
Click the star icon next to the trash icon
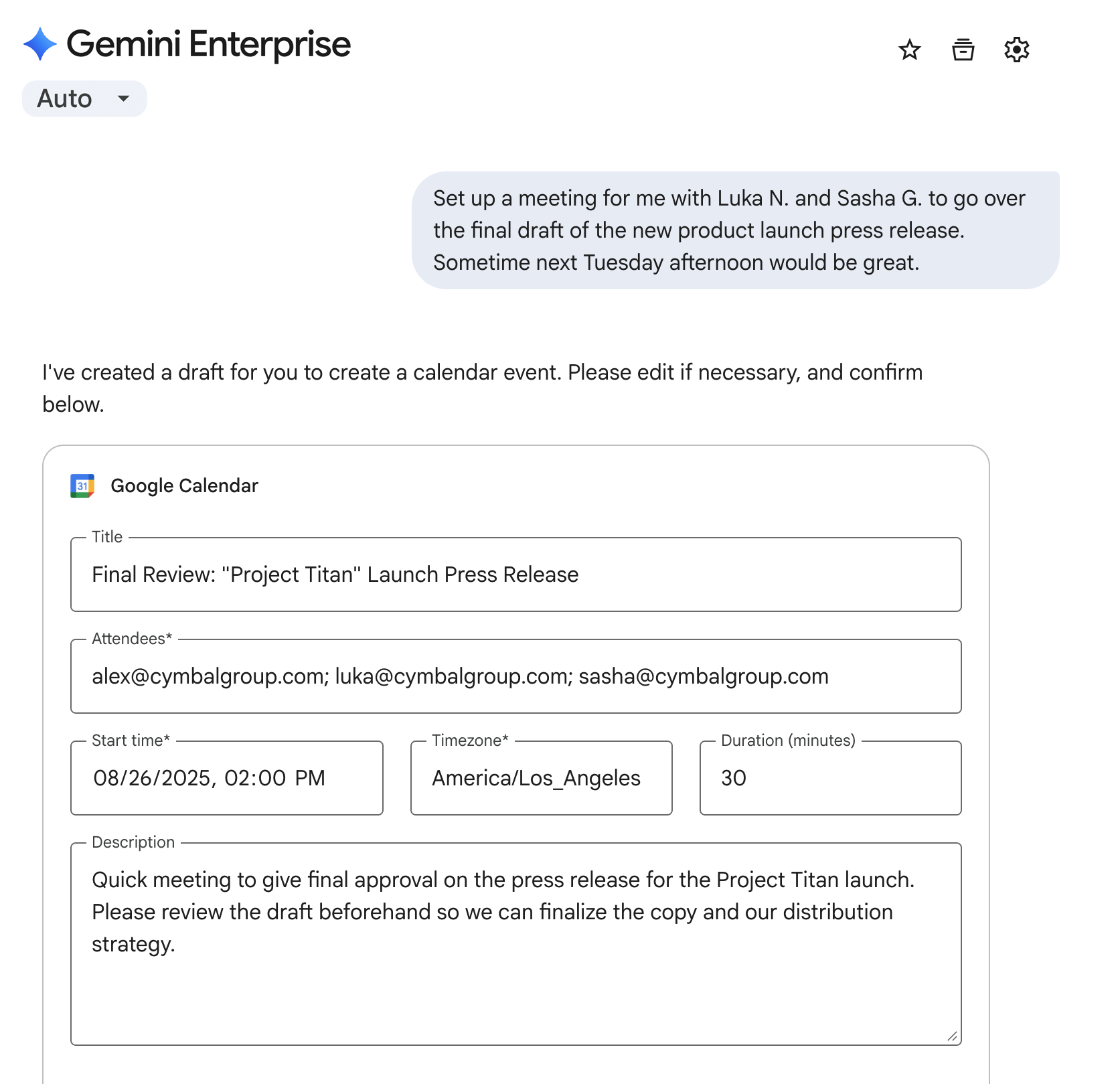(x=910, y=49)
